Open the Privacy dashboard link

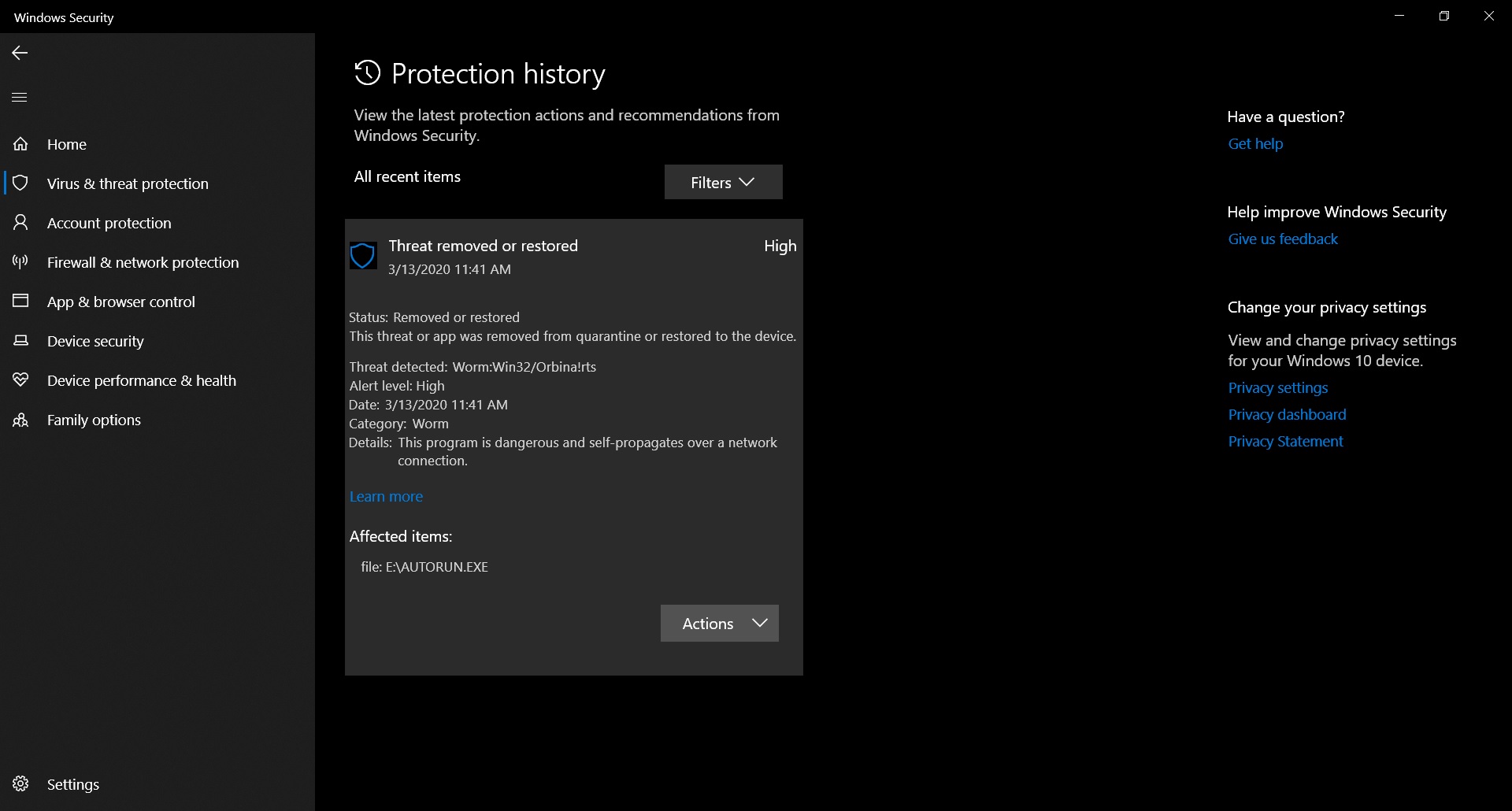pyautogui.click(x=1287, y=414)
